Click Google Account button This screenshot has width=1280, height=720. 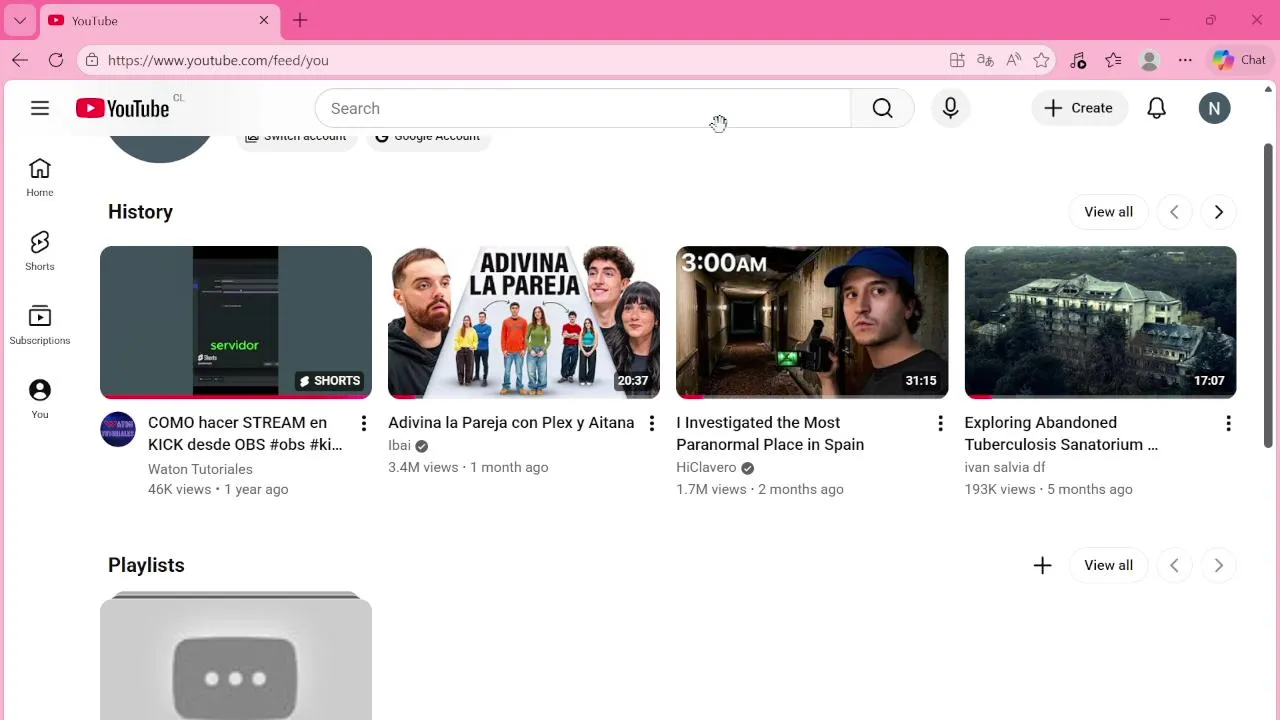coord(428,137)
